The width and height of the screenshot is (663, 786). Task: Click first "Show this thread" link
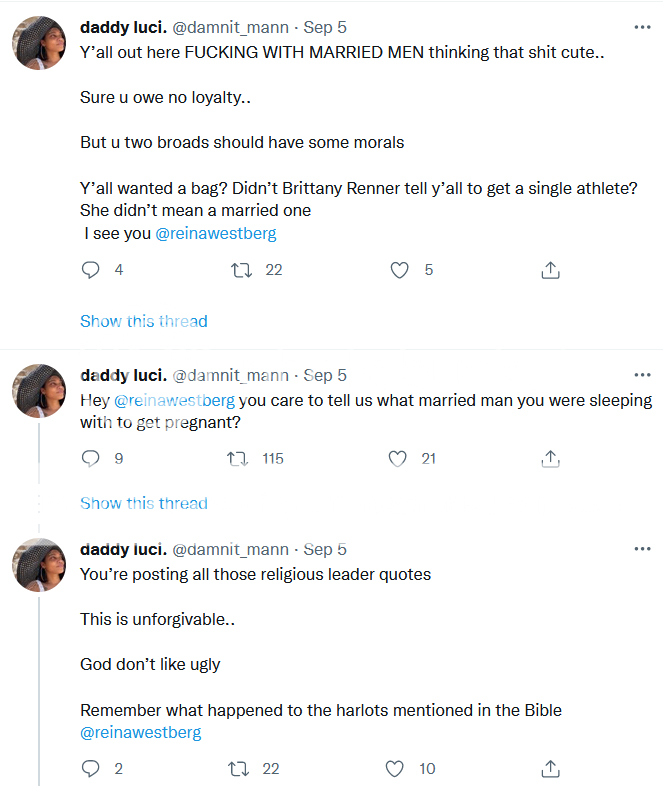pyautogui.click(x=144, y=321)
